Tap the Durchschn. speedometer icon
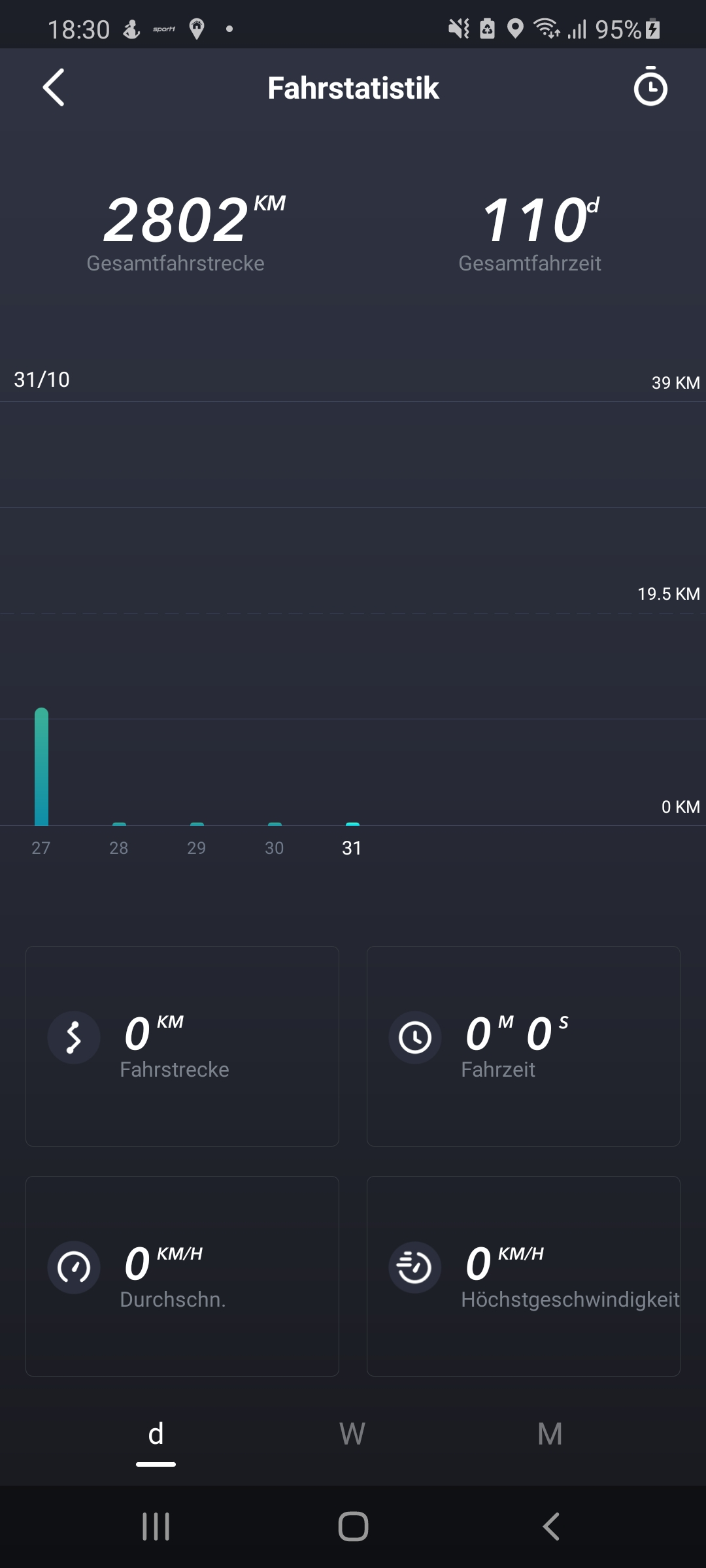Screen dimensions: 706x1568 click(x=74, y=1267)
